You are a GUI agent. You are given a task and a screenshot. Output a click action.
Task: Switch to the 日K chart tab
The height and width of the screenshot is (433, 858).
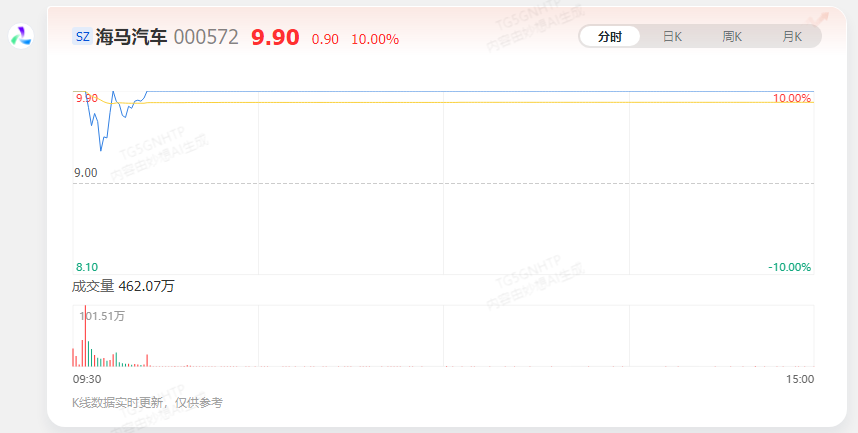[672, 37]
